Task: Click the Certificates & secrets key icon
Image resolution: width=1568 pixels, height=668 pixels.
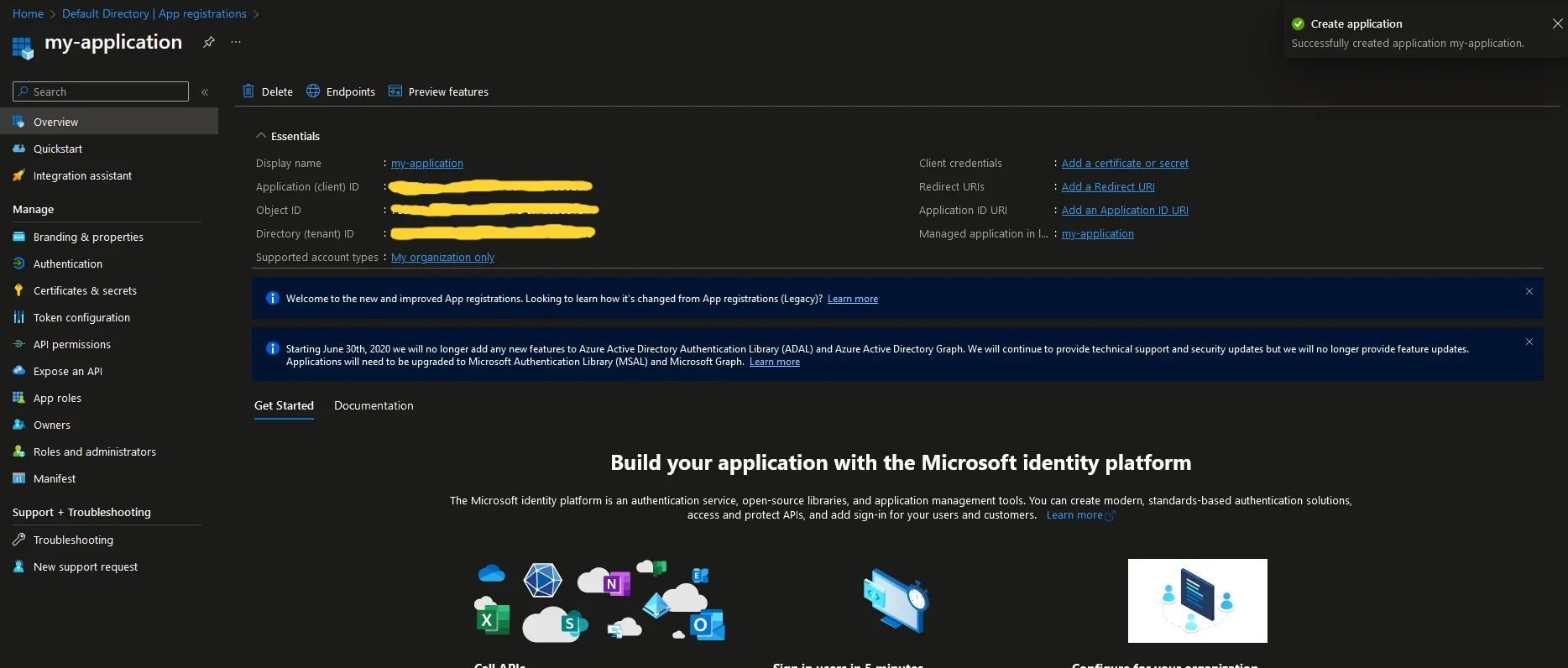Action: pos(18,290)
